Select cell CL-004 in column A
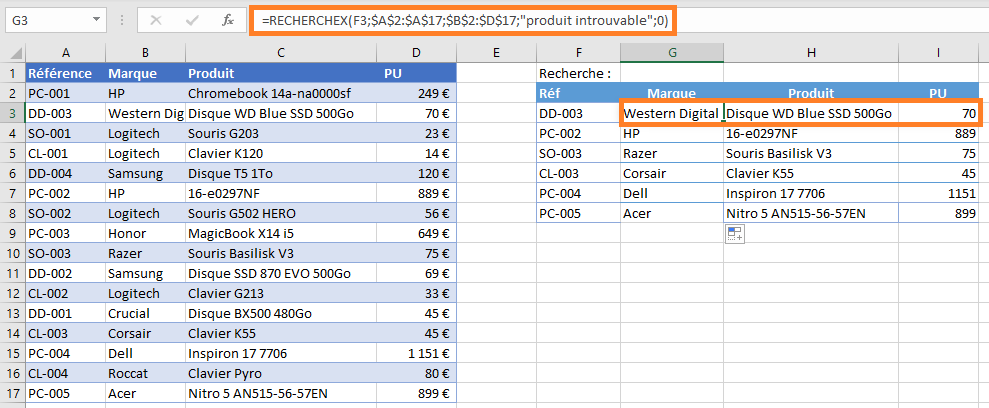Viewport: 989px width, 408px height. (x=66, y=374)
